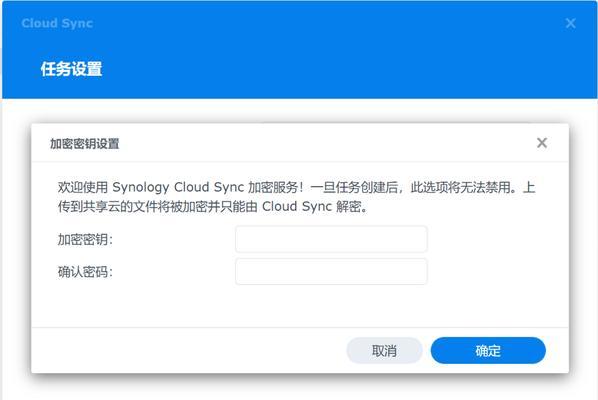
Task: Close the 加密密钥设置 dialog with its X
Action: click(542, 143)
